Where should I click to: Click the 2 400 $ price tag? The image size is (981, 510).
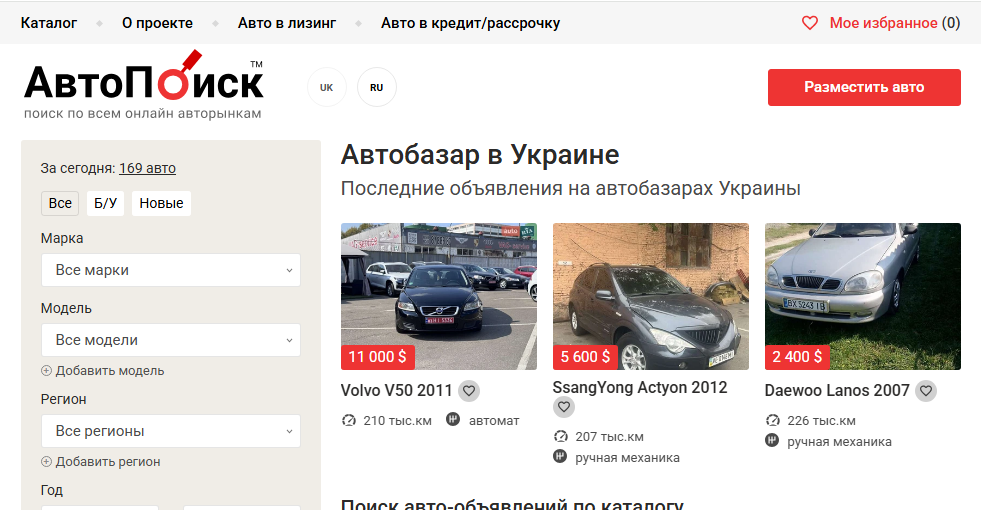click(797, 357)
